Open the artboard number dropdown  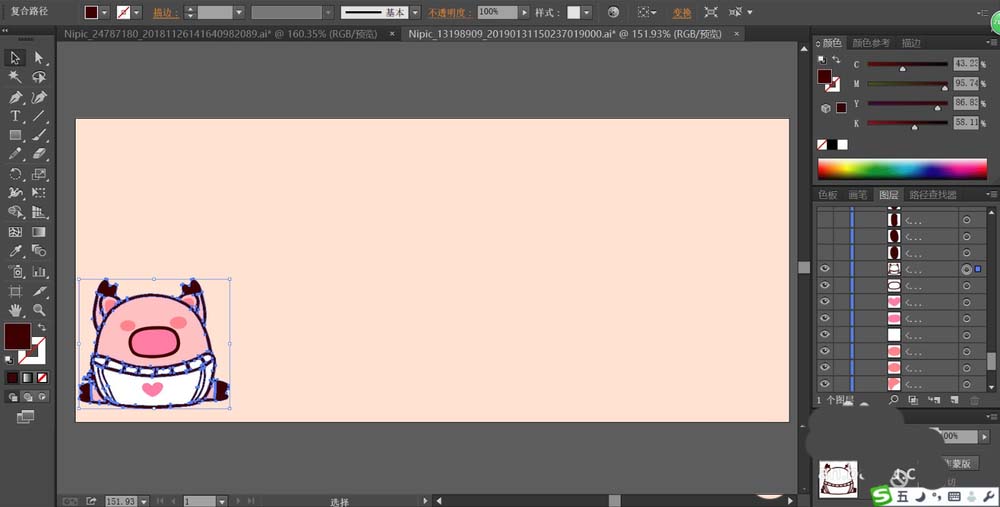221,501
